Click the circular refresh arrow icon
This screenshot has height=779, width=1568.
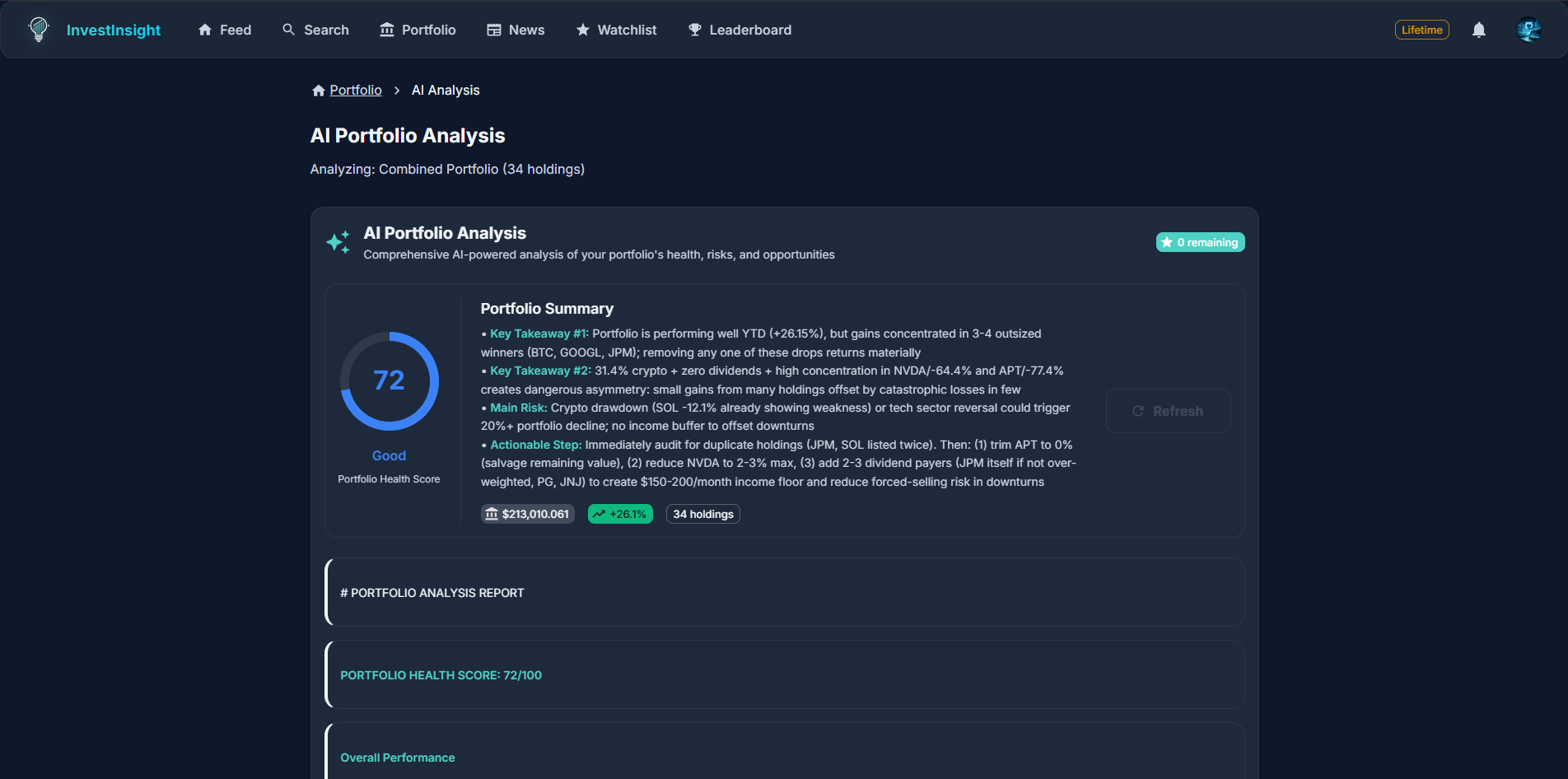(1139, 411)
